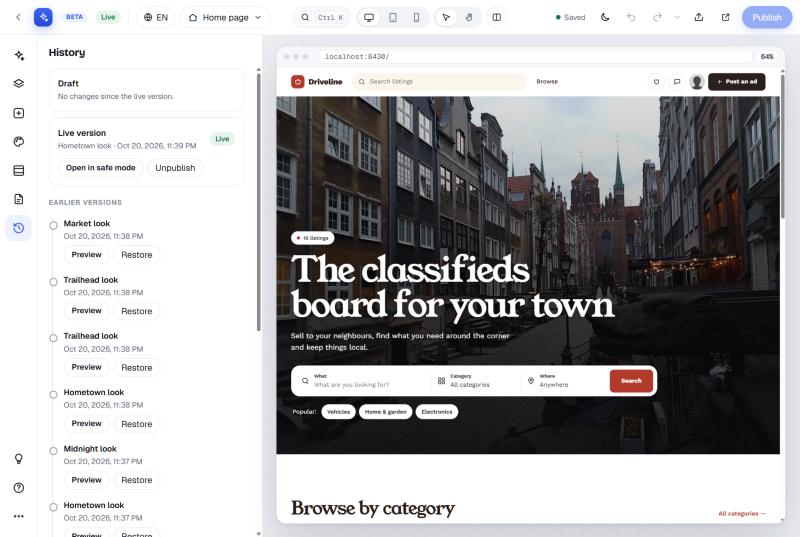
Task: Click the Post an ad button
Action: (x=736, y=82)
